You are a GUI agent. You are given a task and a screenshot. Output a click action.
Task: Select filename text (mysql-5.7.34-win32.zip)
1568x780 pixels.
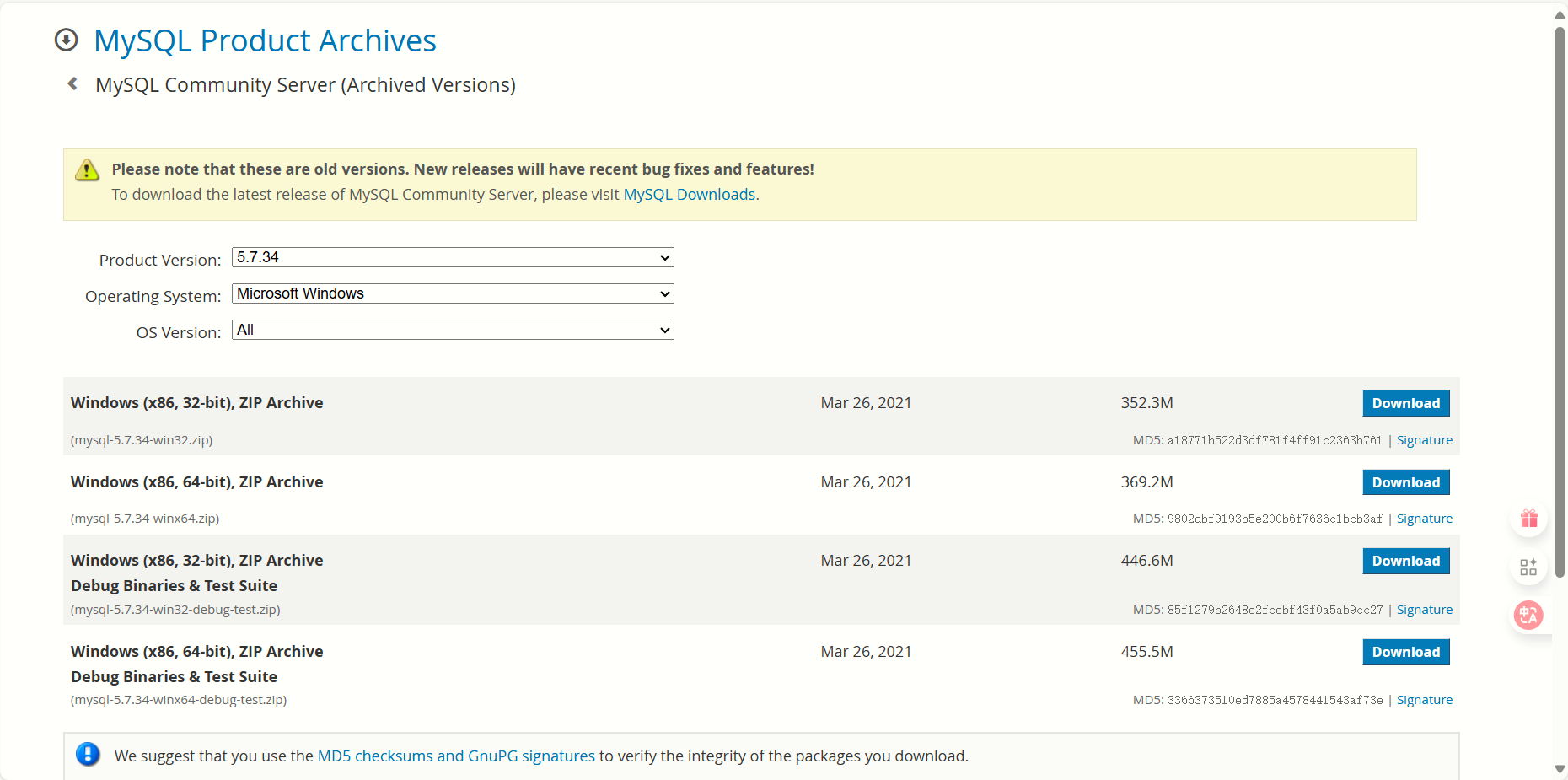[x=142, y=440]
